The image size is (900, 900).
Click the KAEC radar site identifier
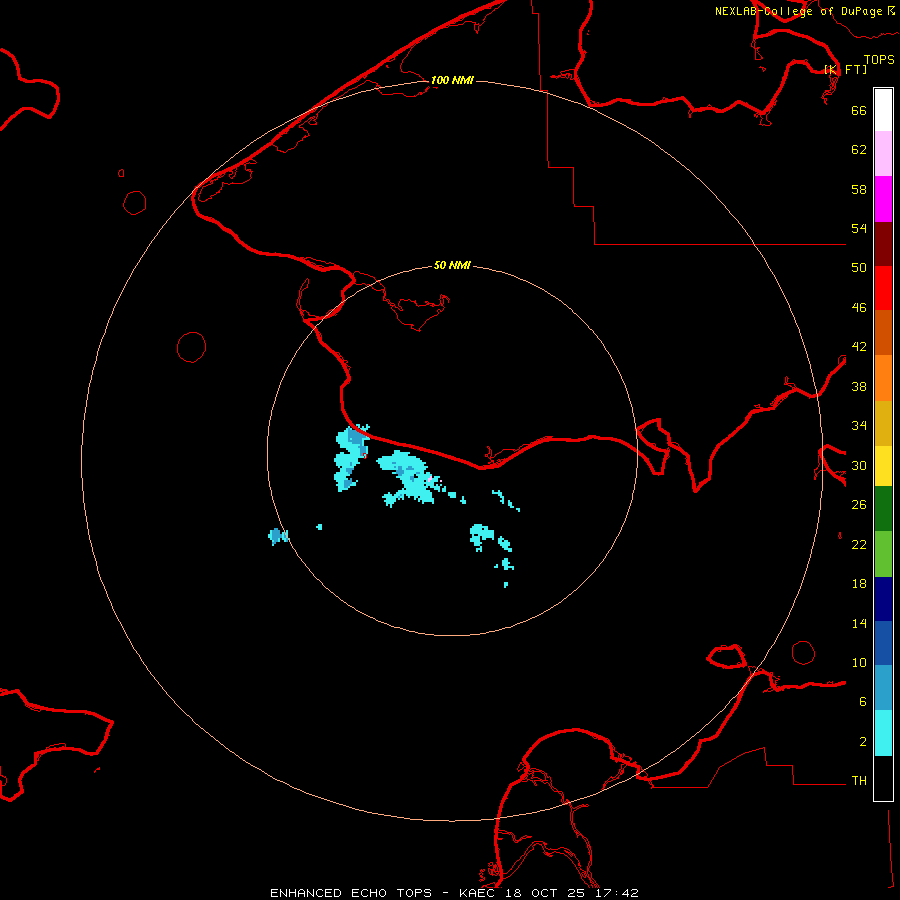478,893
